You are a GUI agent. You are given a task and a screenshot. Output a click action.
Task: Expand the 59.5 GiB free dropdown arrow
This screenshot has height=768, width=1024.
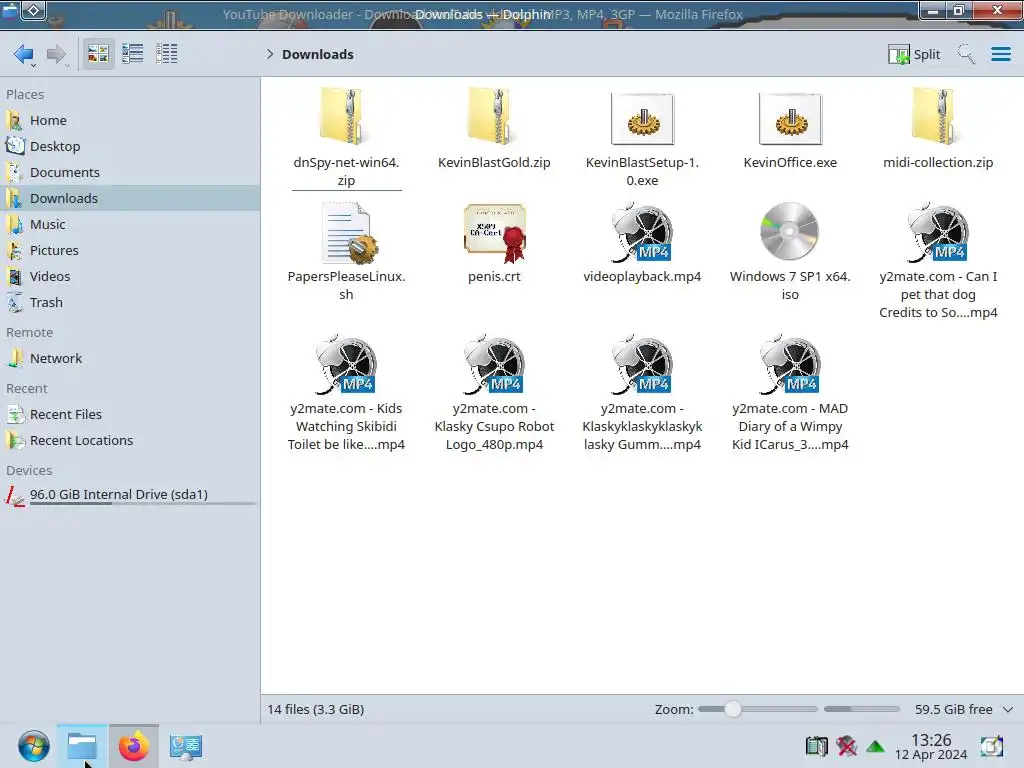(1008, 709)
